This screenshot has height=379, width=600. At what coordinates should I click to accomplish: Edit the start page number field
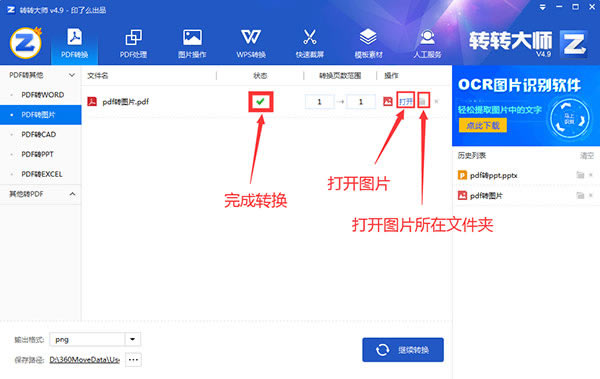coord(320,102)
